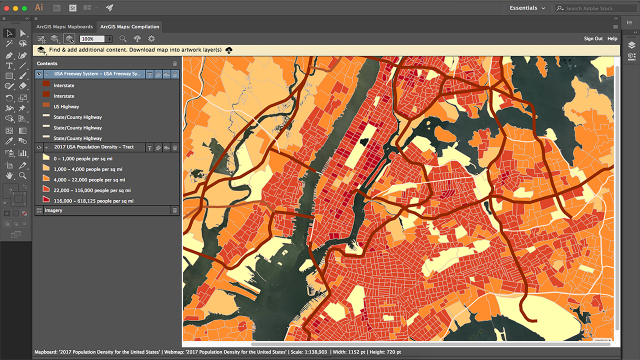
Task: Select the Shape Builder tool
Action: click(x=9, y=119)
